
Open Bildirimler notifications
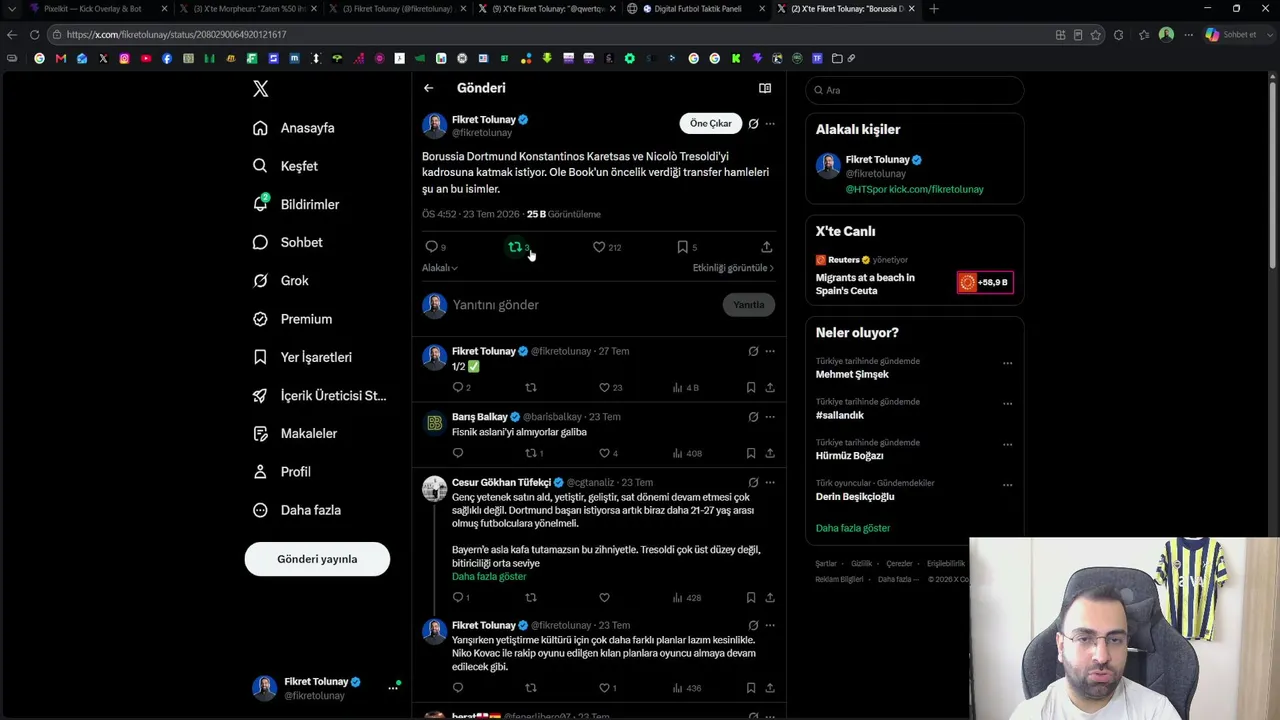click(296, 204)
